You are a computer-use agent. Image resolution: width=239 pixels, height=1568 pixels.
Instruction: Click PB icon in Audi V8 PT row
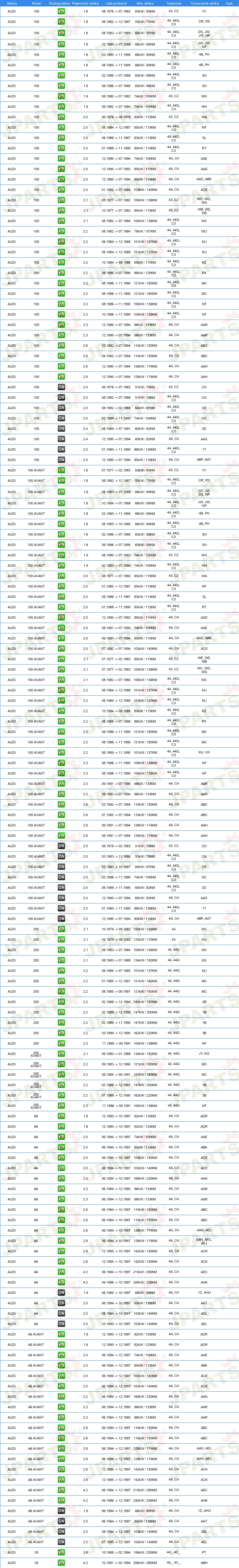[x=61, y=1552]
